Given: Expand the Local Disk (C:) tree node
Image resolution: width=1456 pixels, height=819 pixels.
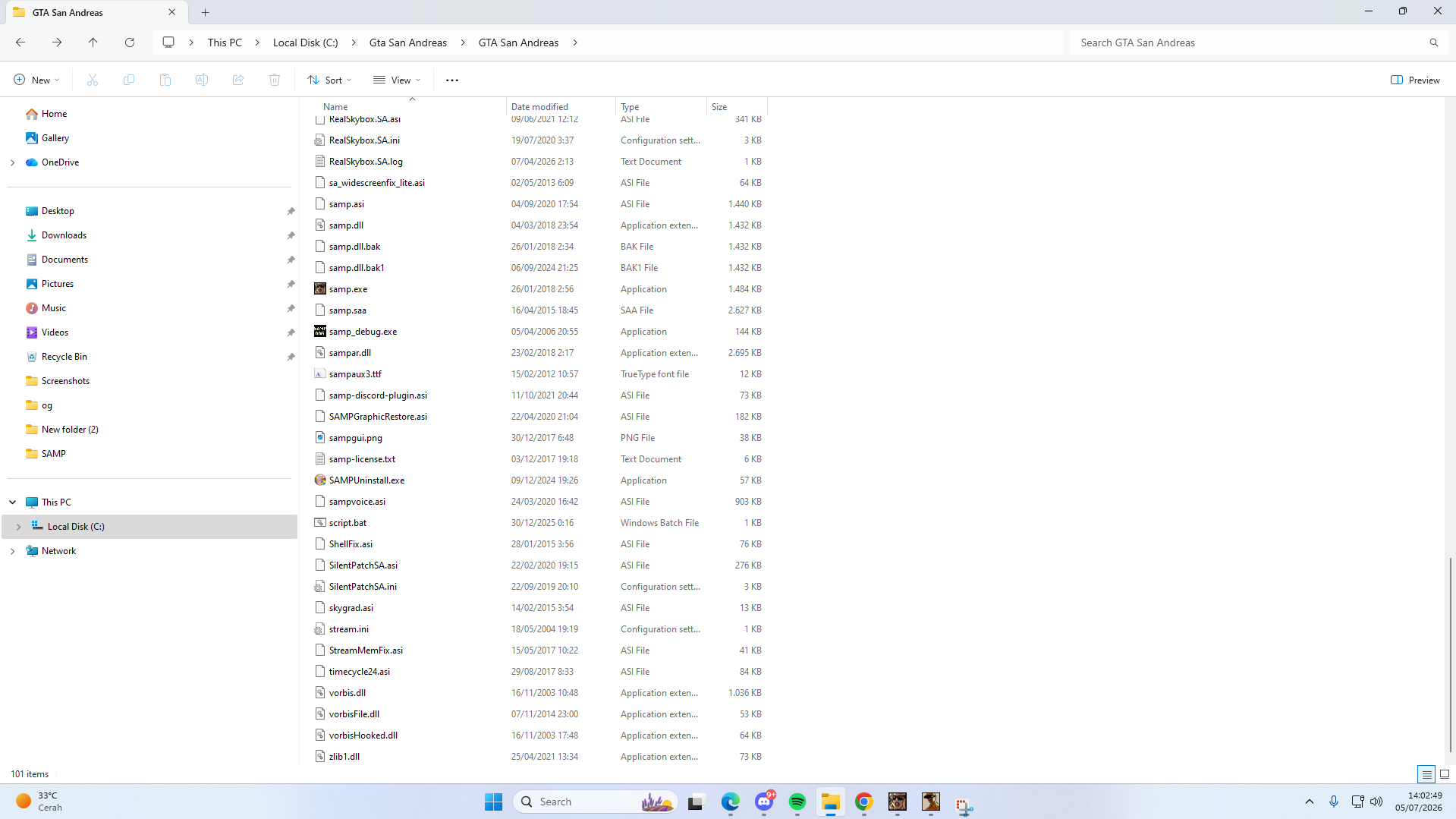Looking at the screenshot, I should coord(18,527).
